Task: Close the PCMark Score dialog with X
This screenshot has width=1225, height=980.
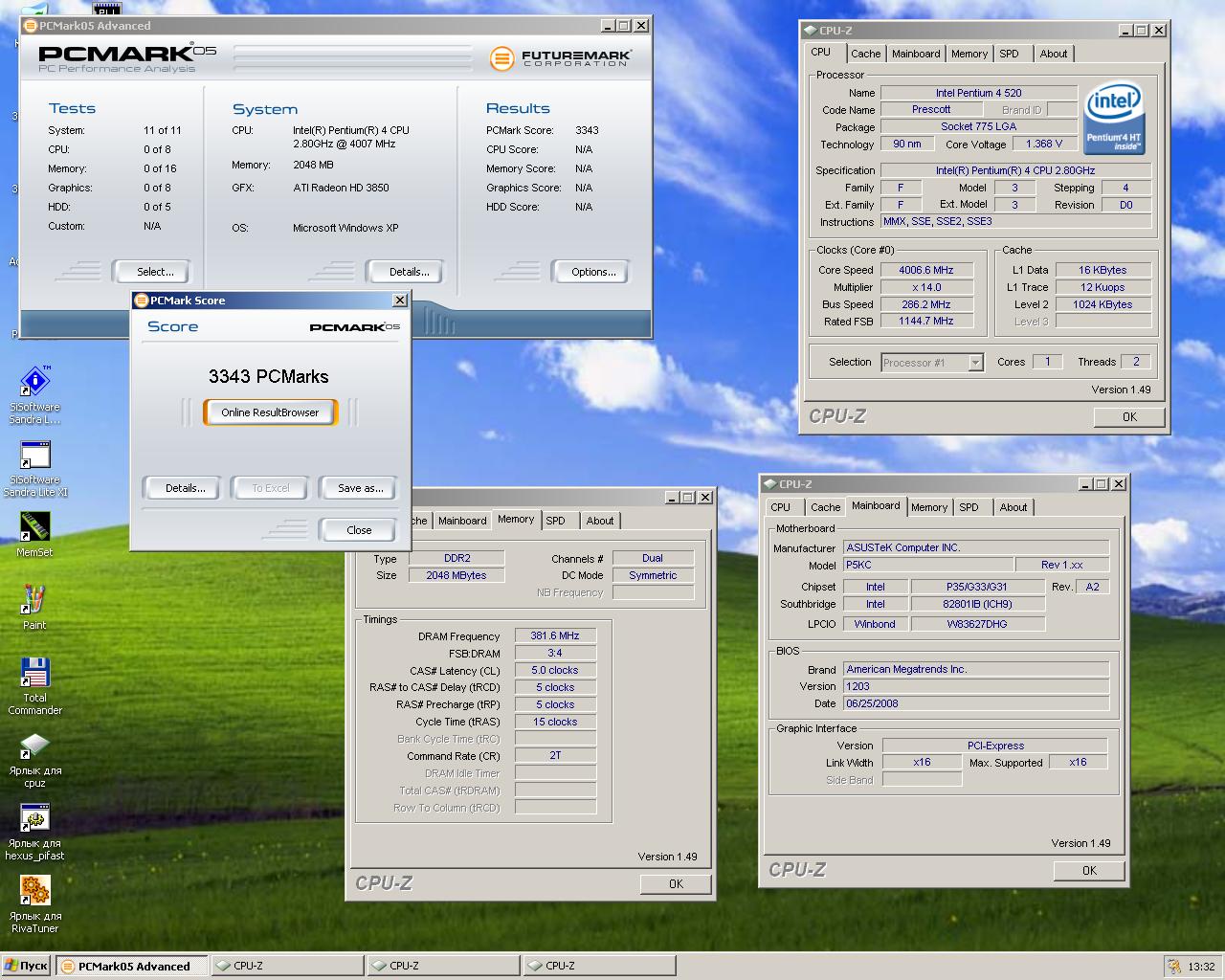Action: coord(399,301)
